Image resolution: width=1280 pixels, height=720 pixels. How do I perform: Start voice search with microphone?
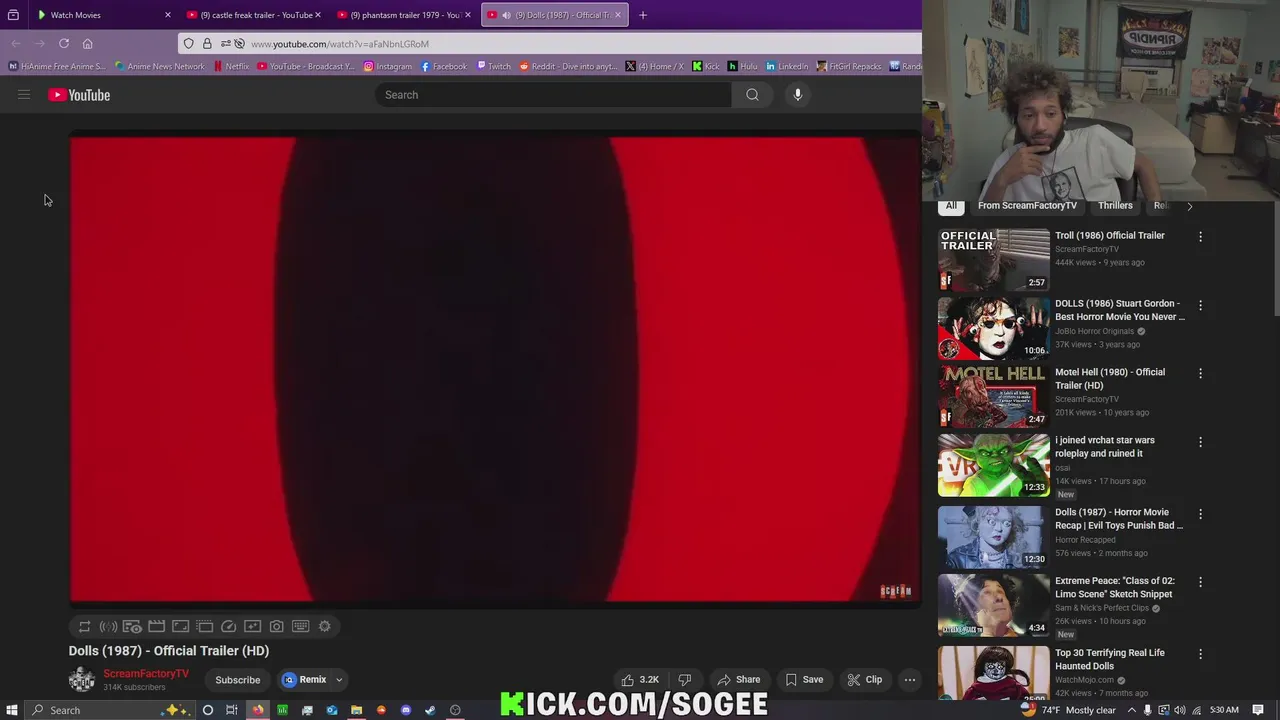click(x=797, y=95)
